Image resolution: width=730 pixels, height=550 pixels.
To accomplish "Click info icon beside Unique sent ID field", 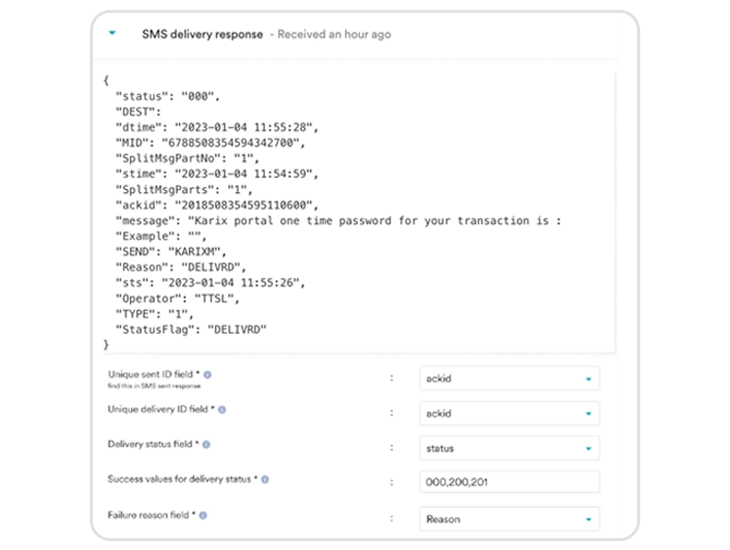I will 208,374.
